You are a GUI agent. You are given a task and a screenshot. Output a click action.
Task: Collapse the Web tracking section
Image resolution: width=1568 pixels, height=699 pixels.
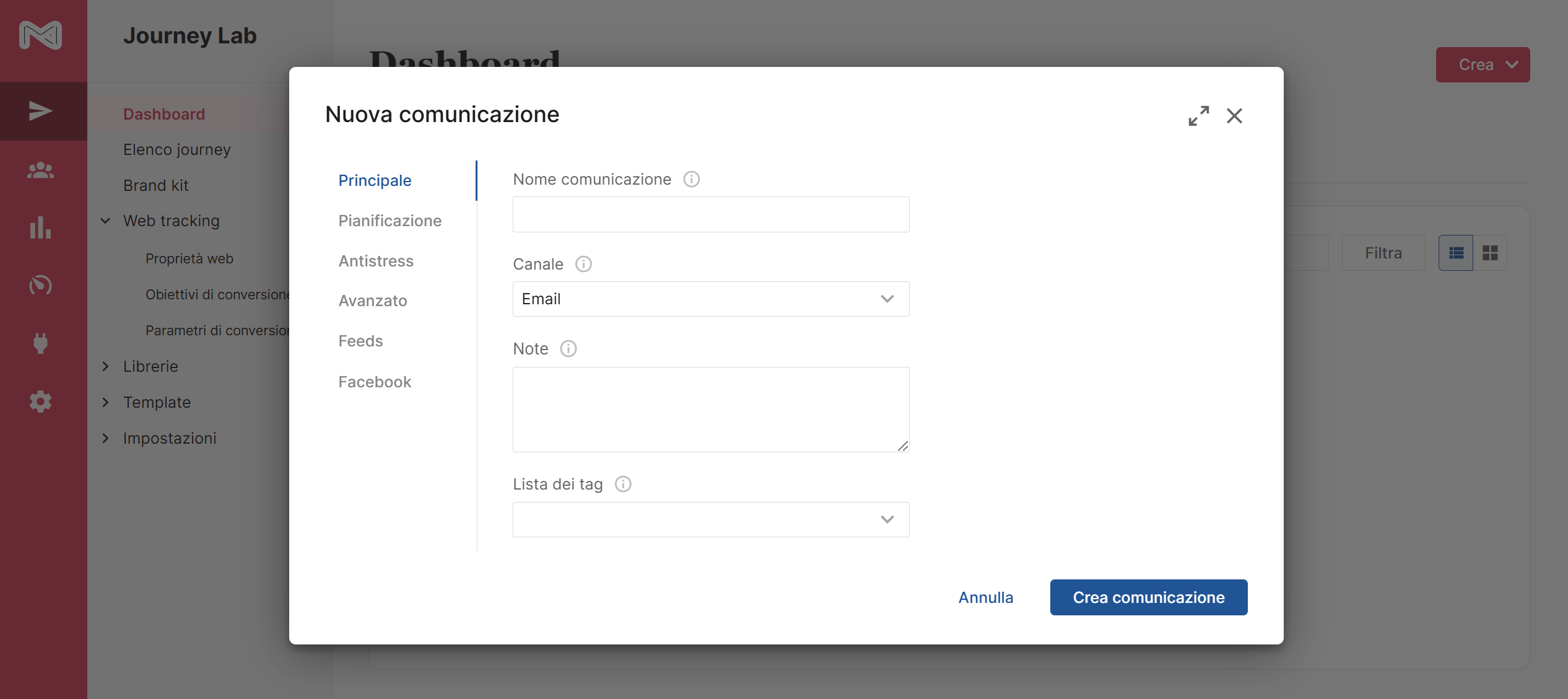[105, 221]
